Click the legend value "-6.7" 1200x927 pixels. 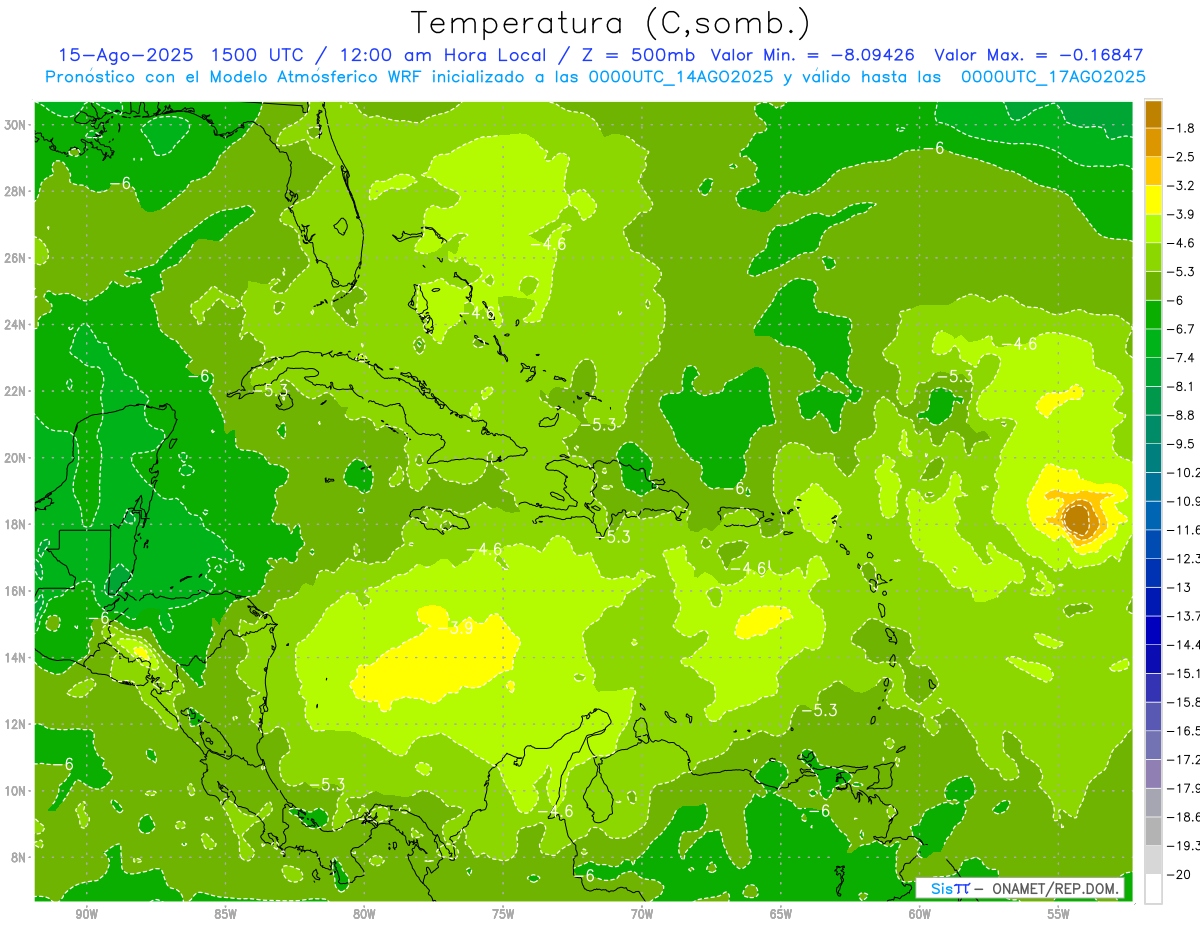1182,329
